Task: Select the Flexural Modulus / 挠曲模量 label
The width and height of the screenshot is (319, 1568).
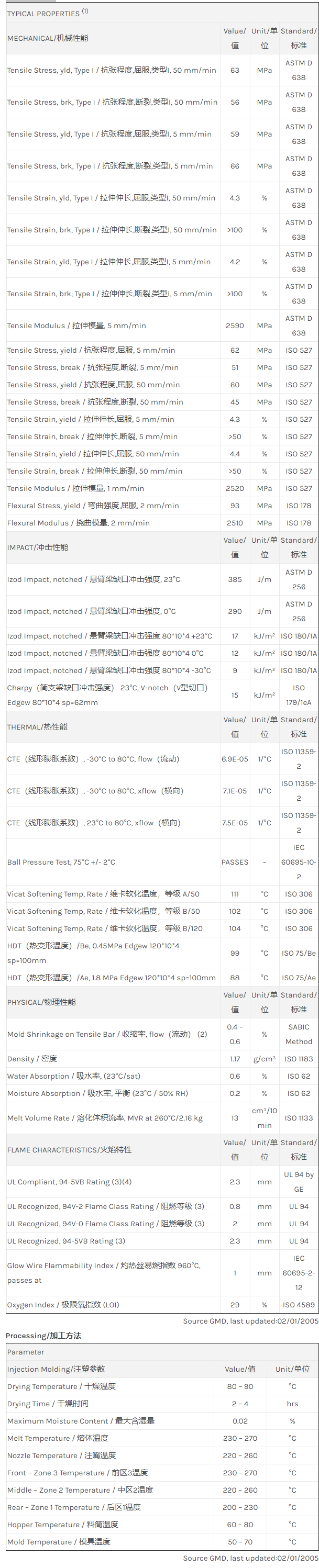Action: click(x=79, y=523)
